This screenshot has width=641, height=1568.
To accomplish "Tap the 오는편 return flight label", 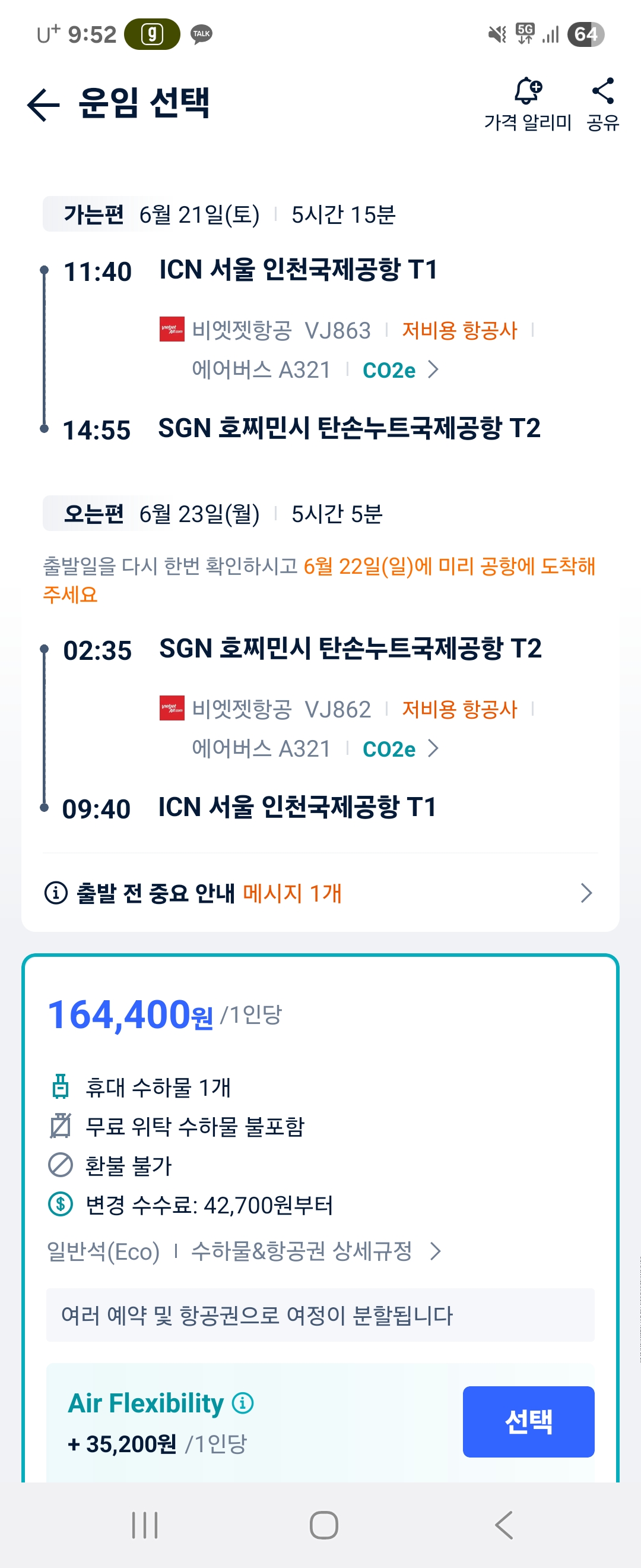I will point(94,514).
